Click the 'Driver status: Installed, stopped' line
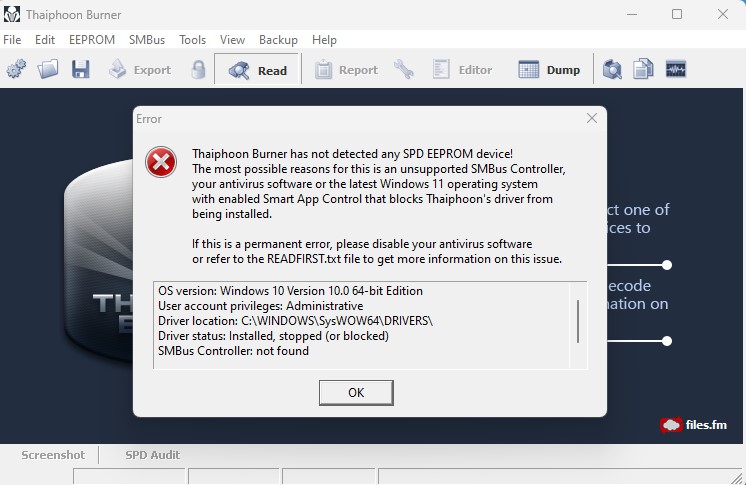 [x=274, y=336]
